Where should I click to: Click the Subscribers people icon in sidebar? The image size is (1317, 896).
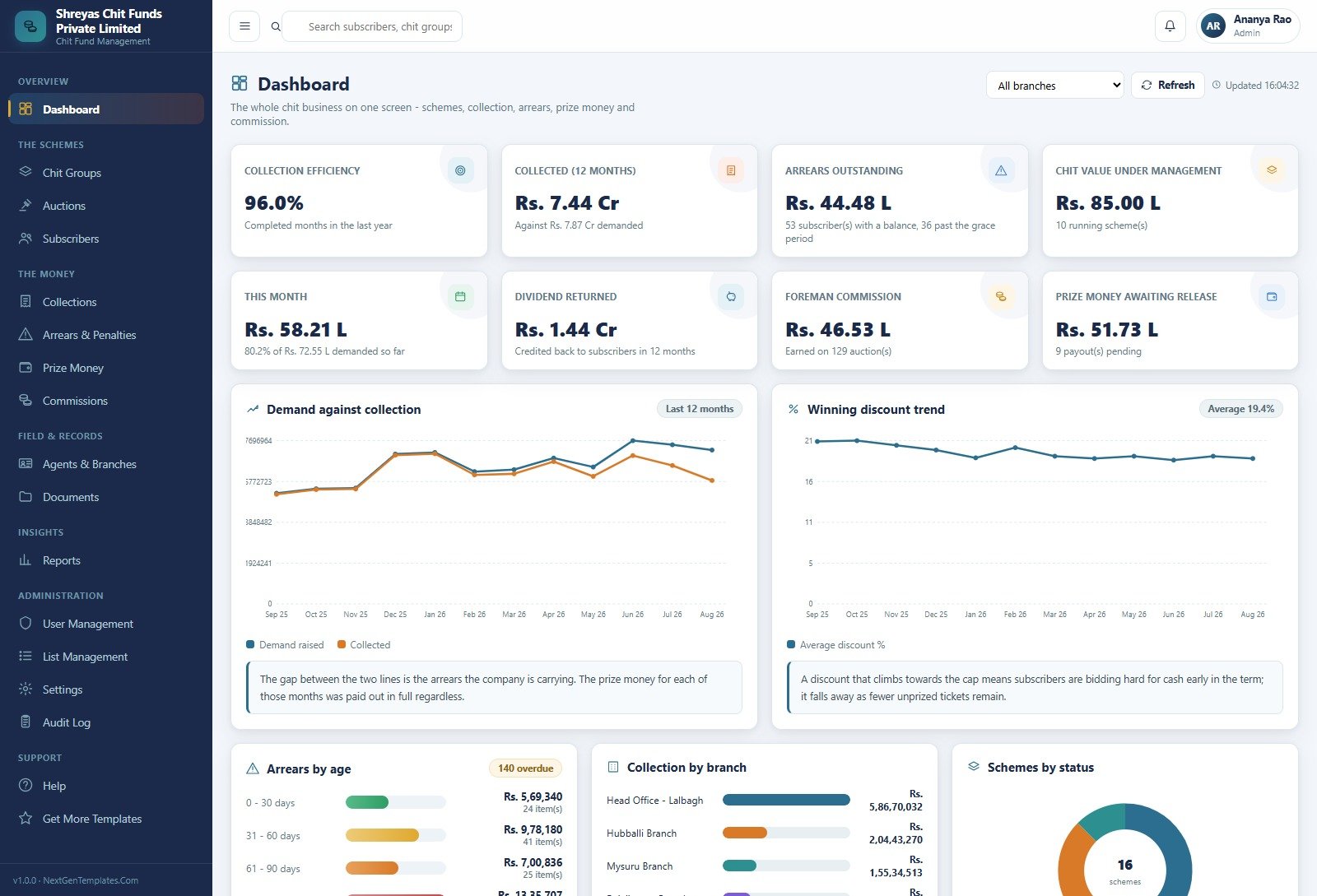(x=26, y=238)
